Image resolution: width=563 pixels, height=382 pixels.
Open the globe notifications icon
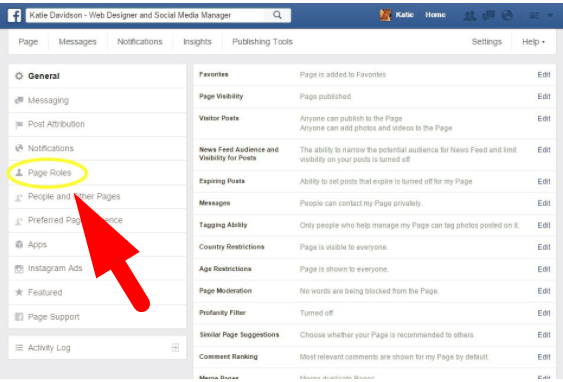tap(507, 15)
